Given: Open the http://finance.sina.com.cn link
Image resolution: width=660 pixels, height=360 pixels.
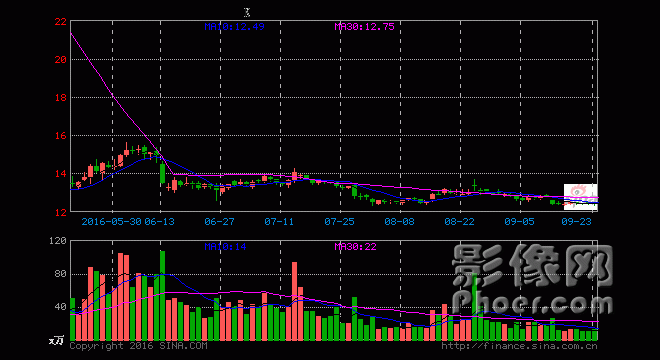Looking at the screenshot, I should pyautogui.click(x=519, y=346).
